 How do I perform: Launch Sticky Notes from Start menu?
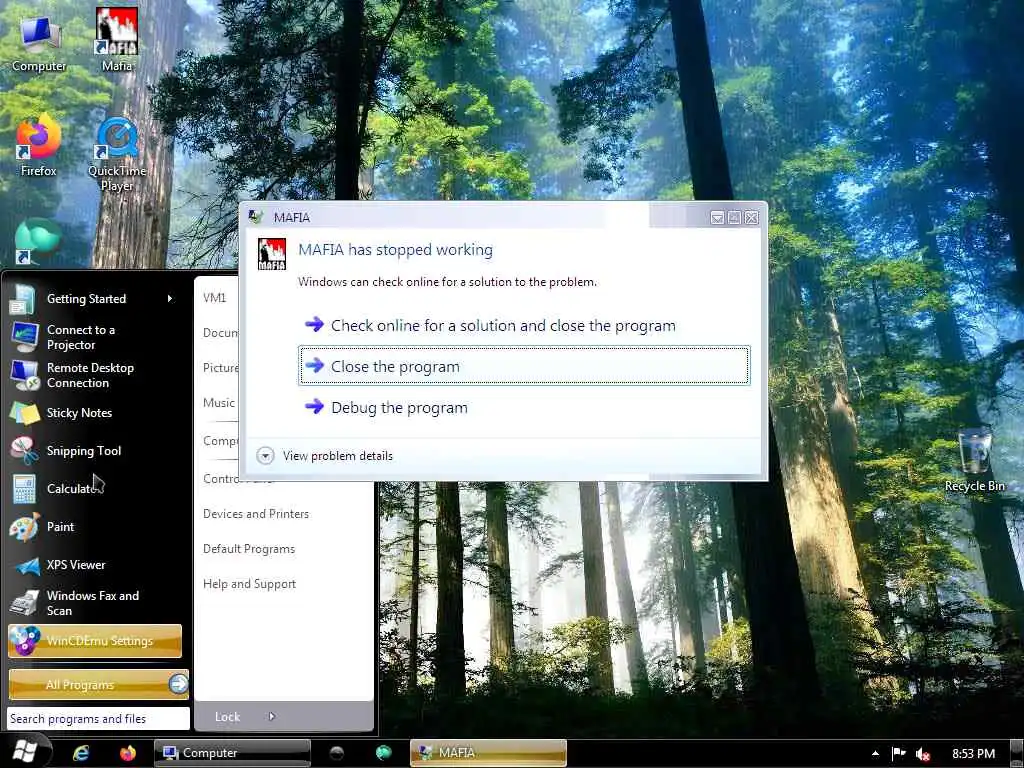tap(95, 413)
